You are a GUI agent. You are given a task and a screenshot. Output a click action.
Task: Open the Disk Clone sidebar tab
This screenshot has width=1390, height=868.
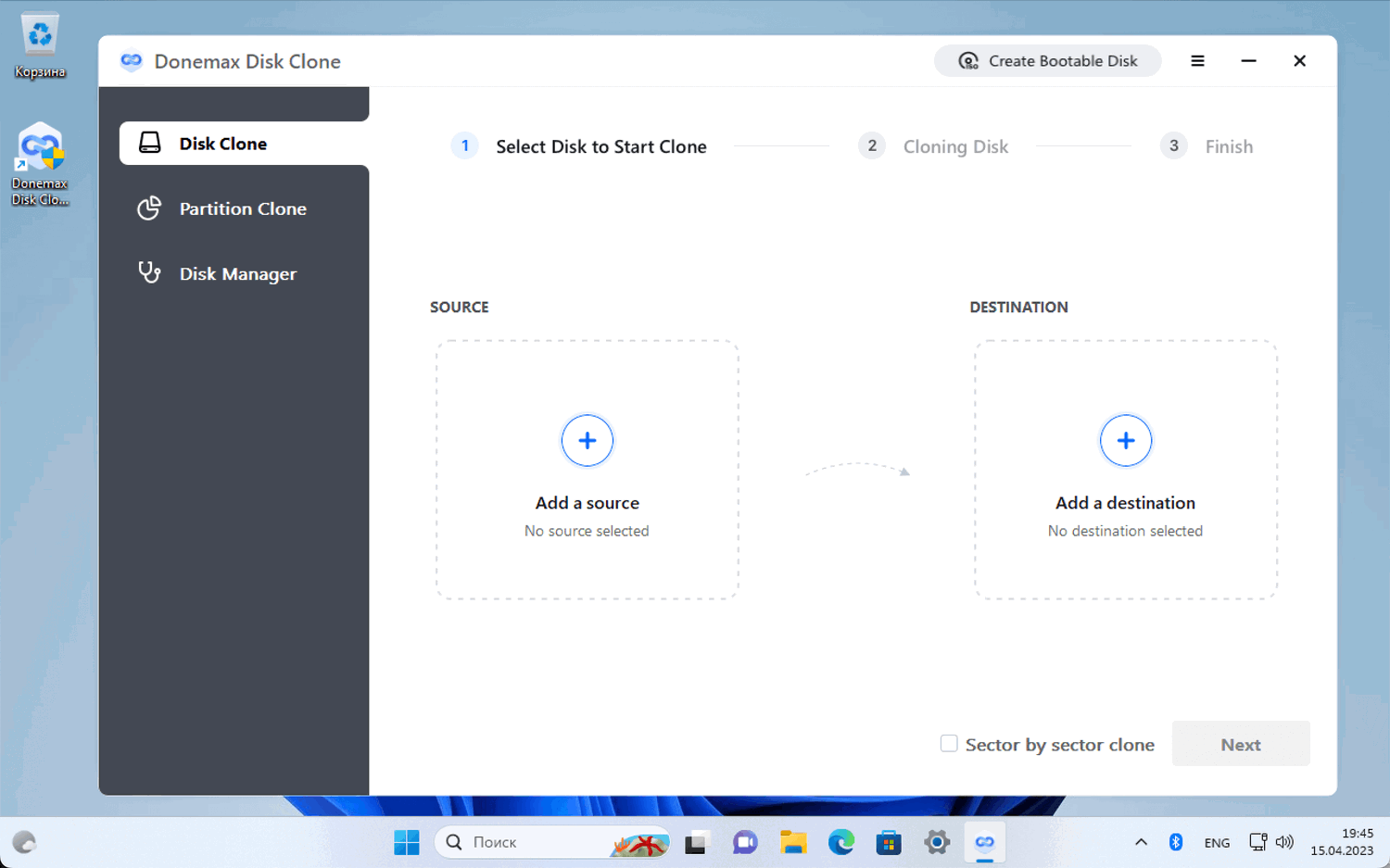click(x=244, y=144)
